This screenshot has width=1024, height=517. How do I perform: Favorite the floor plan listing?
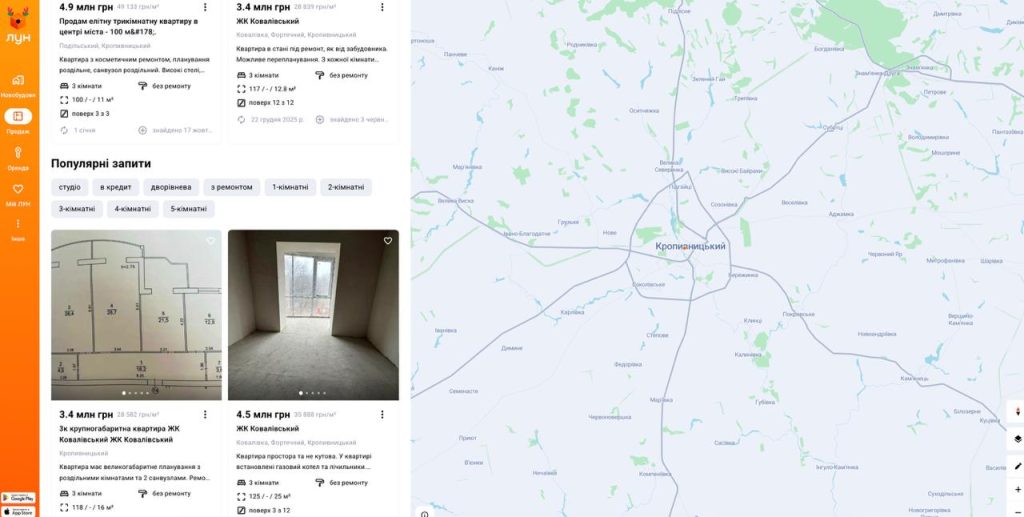click(210, 241)
